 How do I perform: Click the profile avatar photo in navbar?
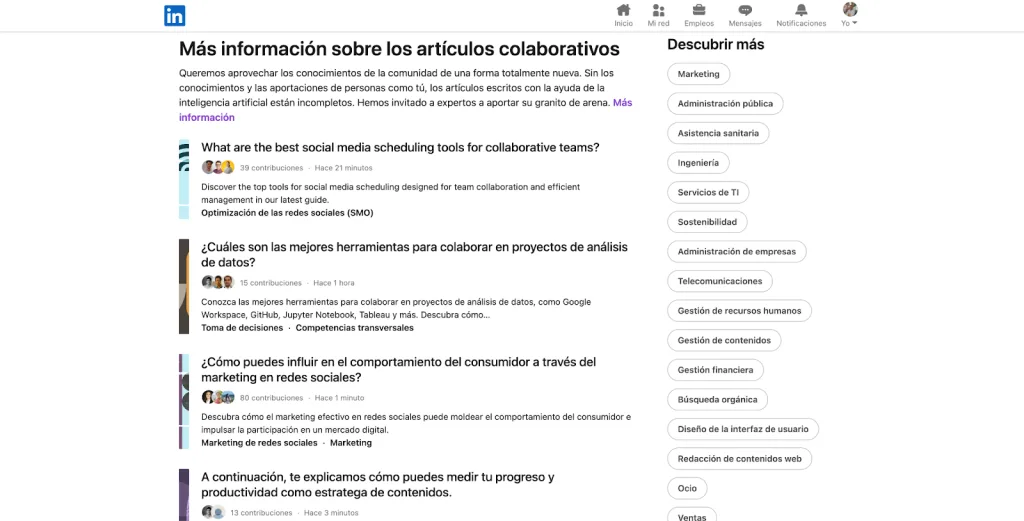coord(850,9)
